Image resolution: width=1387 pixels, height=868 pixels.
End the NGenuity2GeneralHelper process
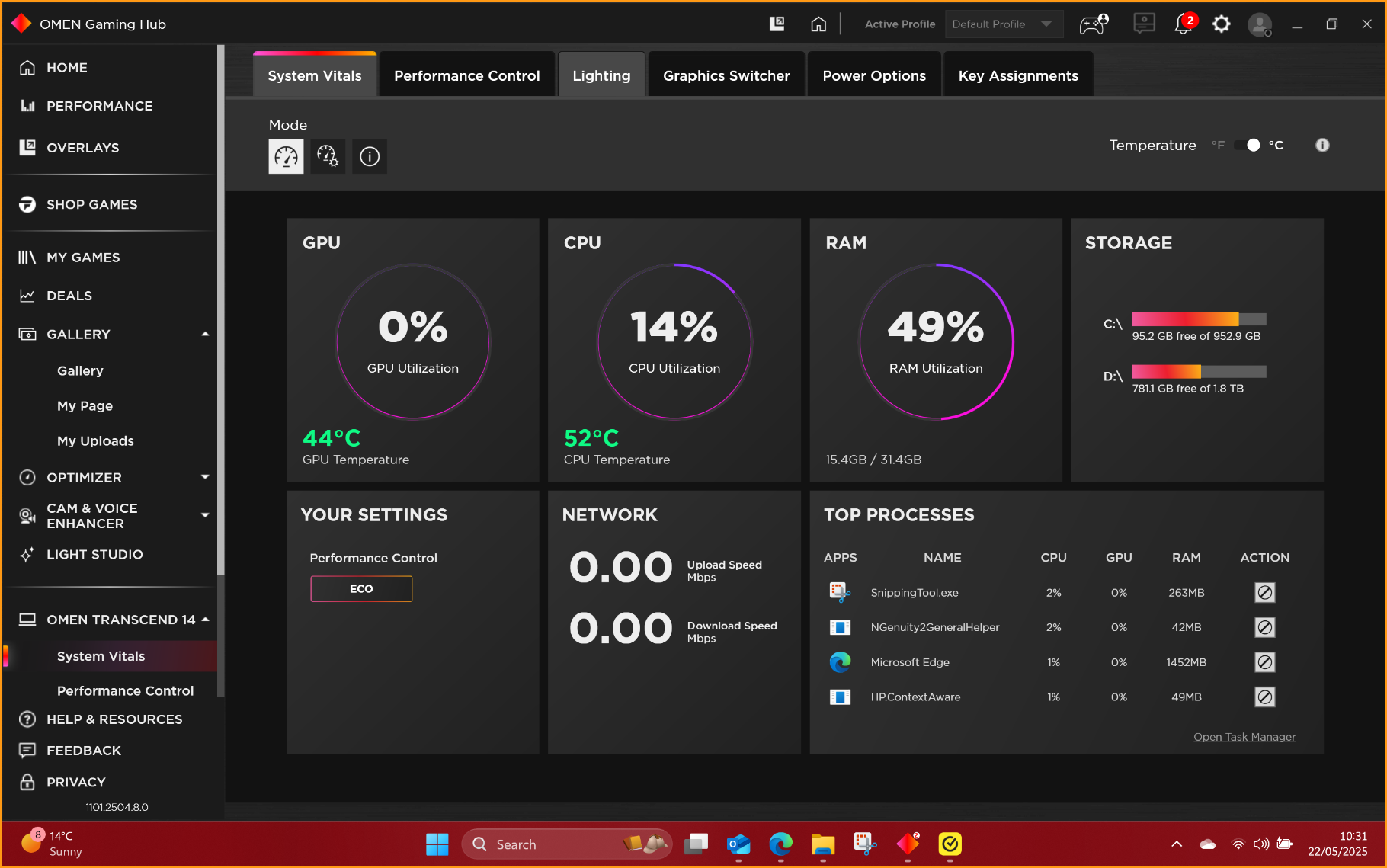point(1265,627)
